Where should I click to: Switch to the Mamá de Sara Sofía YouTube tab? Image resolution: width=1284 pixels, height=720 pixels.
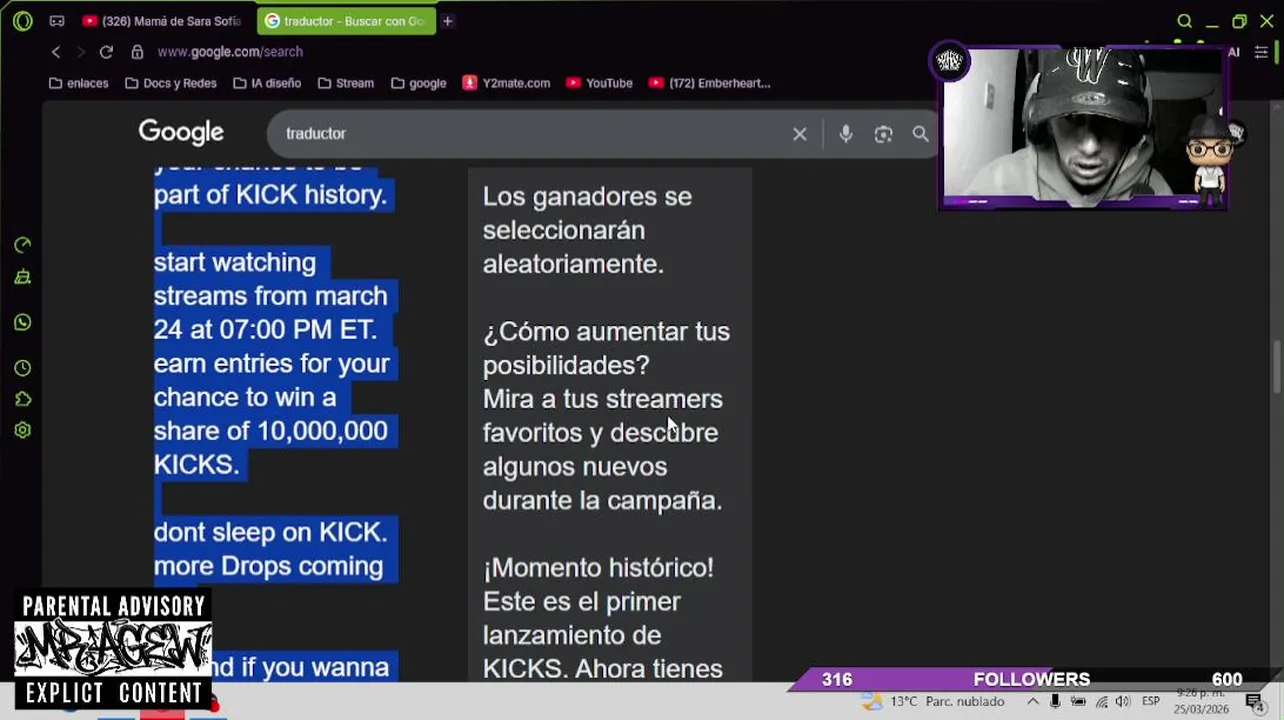tap(162, 21)
